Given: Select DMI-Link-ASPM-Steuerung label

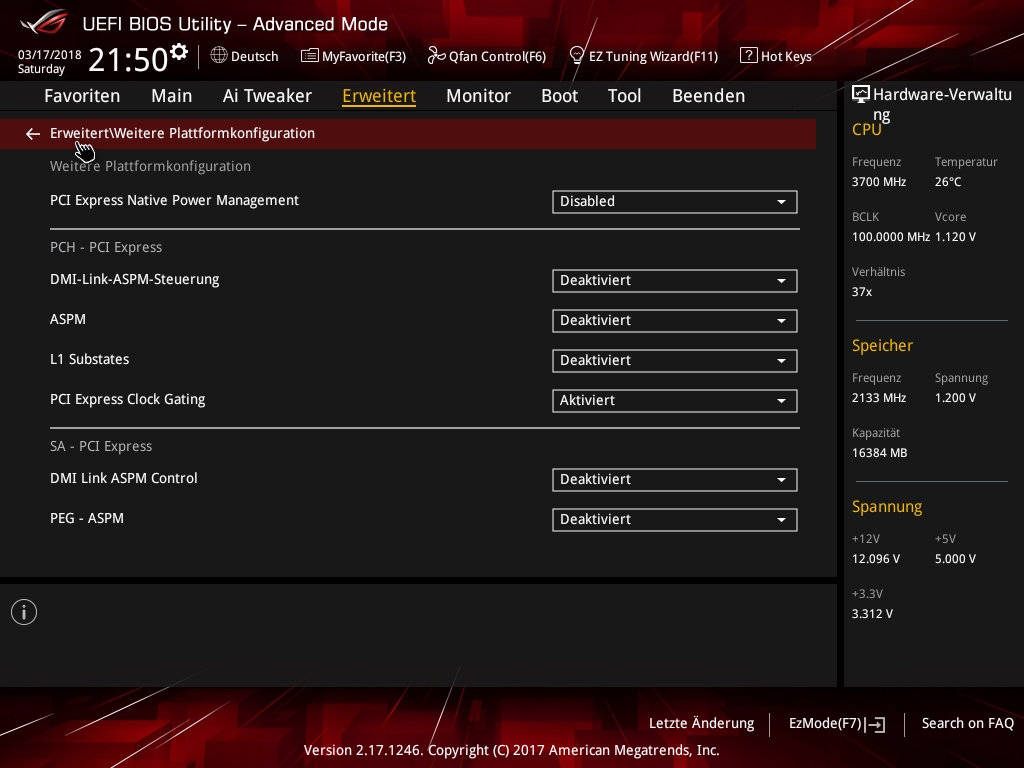Looking at the screenshot, I should [135, 280].
